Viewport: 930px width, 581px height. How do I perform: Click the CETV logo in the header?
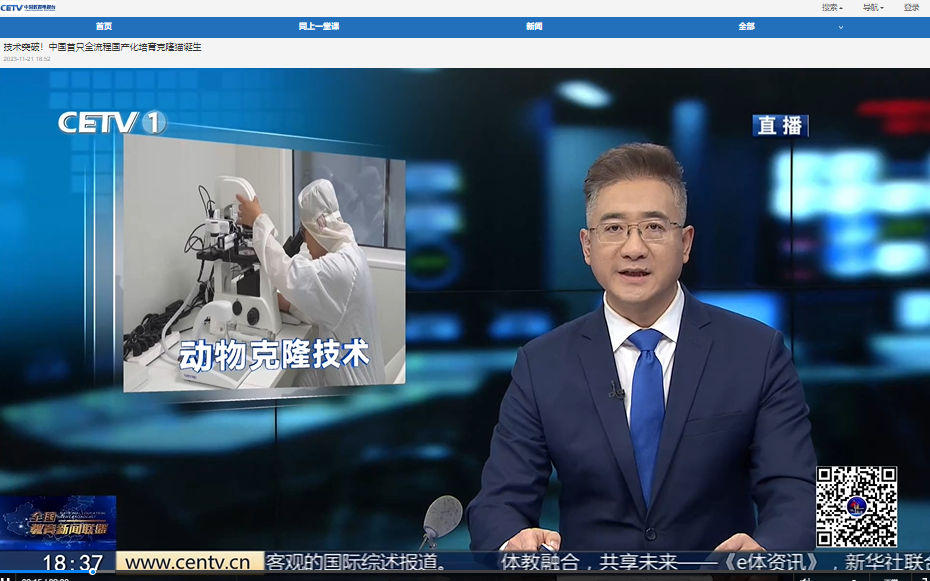[x=28, y=8]
